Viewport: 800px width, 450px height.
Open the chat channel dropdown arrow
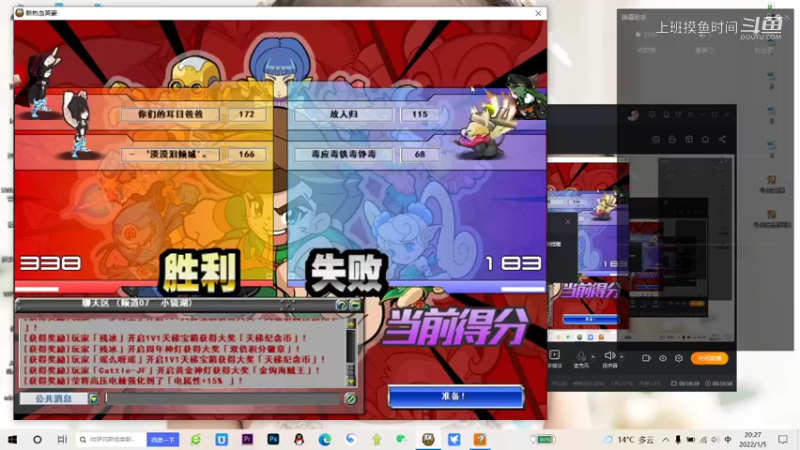pos(93,398)
